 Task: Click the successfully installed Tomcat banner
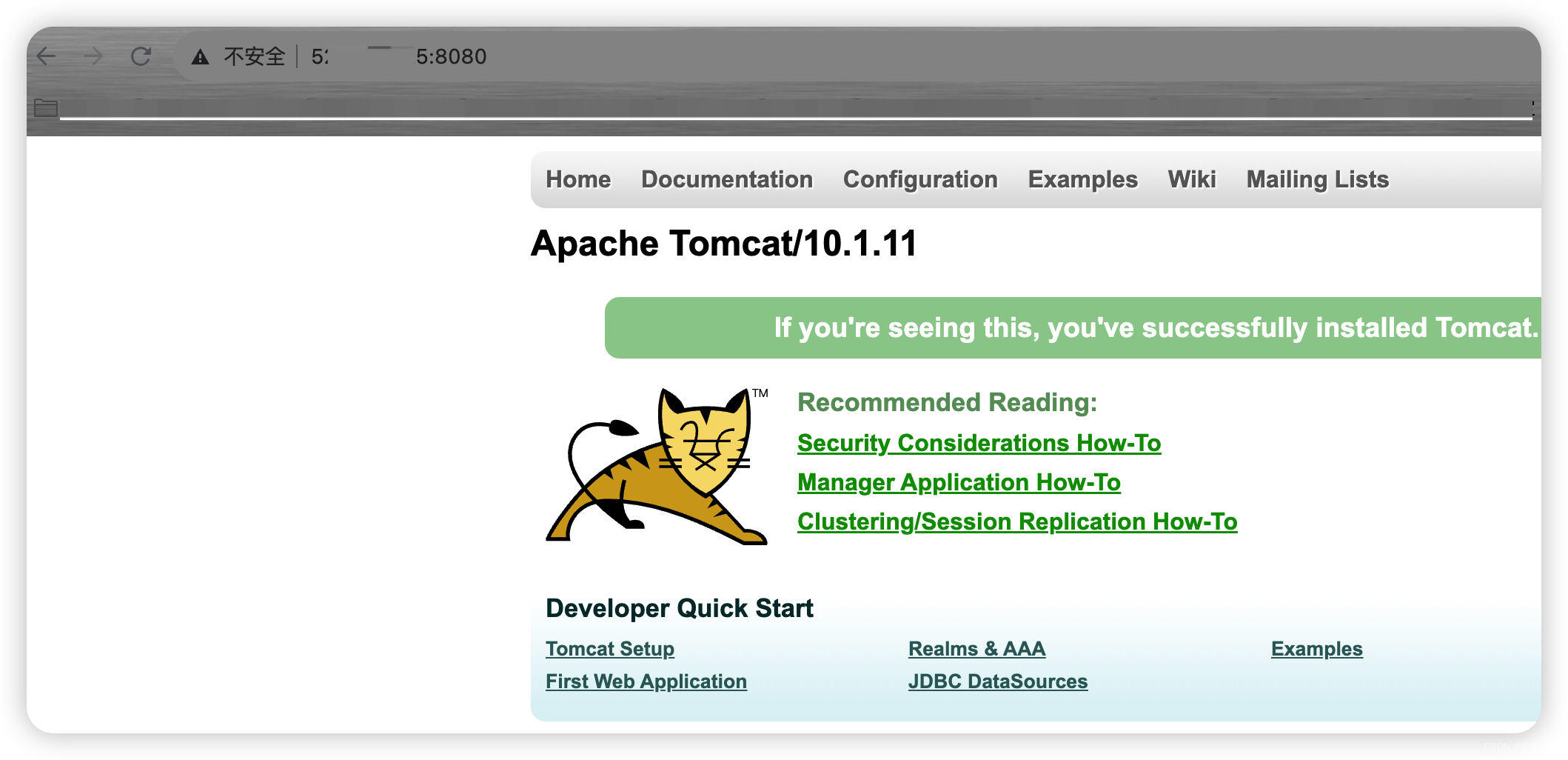pos(1073,327)
